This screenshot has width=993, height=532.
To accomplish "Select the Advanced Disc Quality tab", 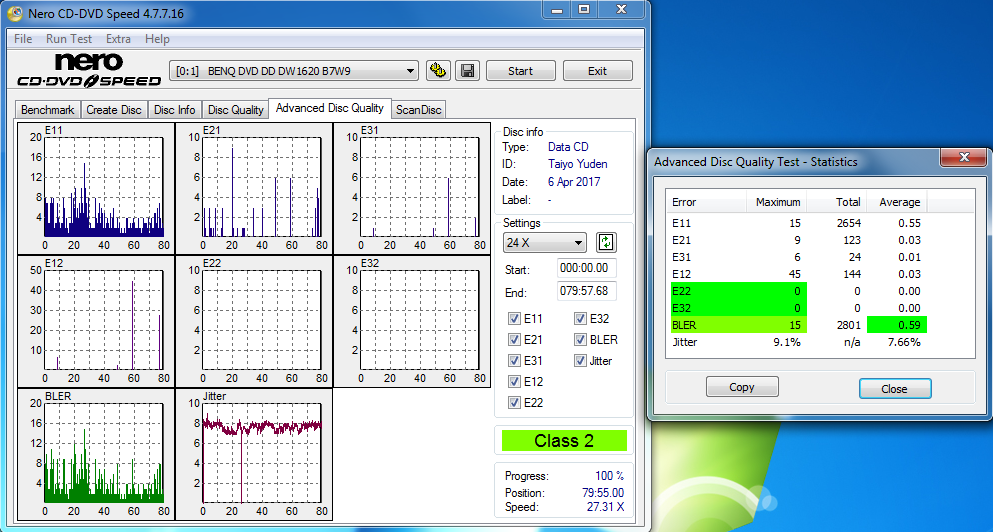I will 330,108.
